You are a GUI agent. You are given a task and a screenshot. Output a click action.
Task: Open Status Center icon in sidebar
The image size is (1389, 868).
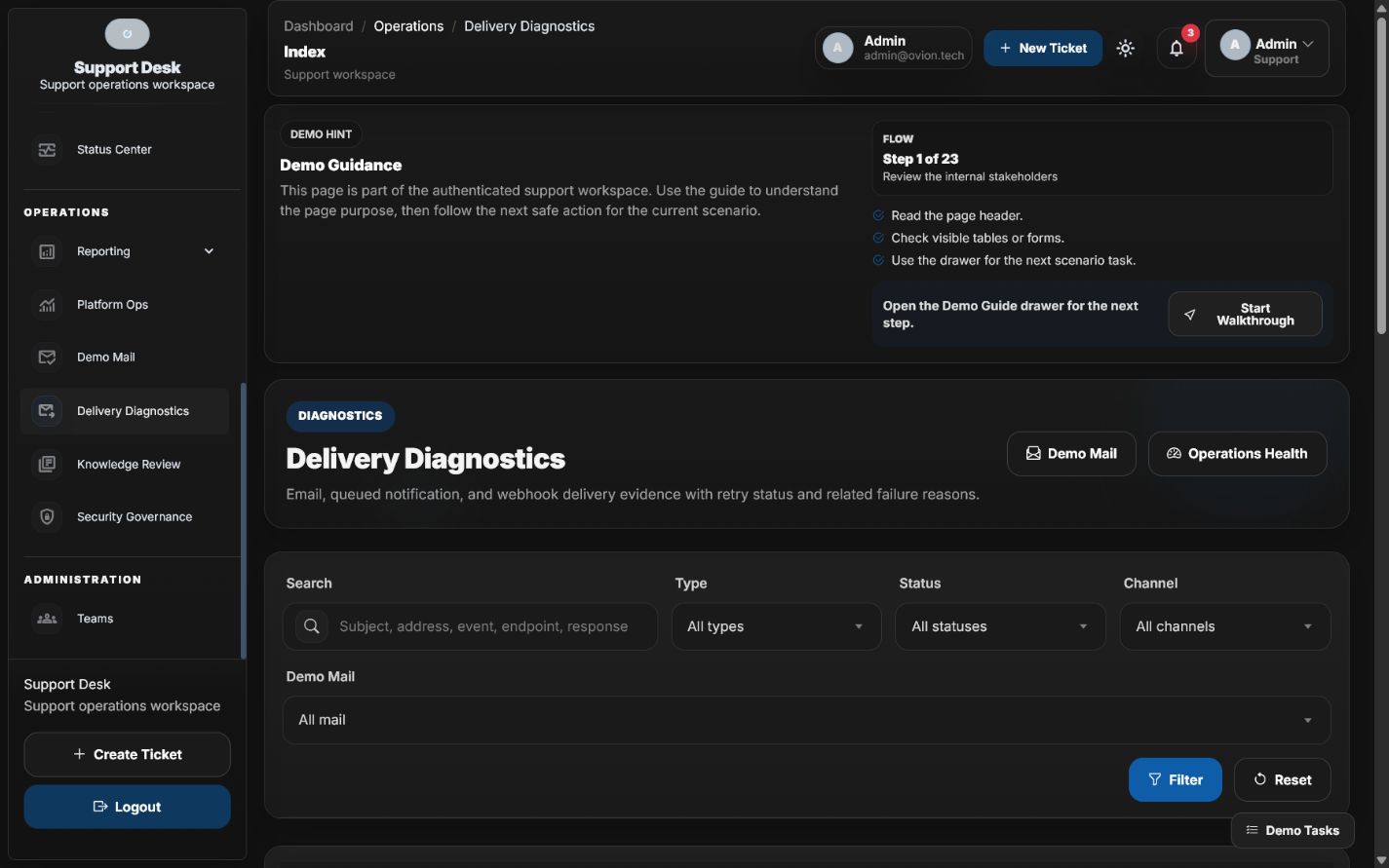click(x=47, y=149)
